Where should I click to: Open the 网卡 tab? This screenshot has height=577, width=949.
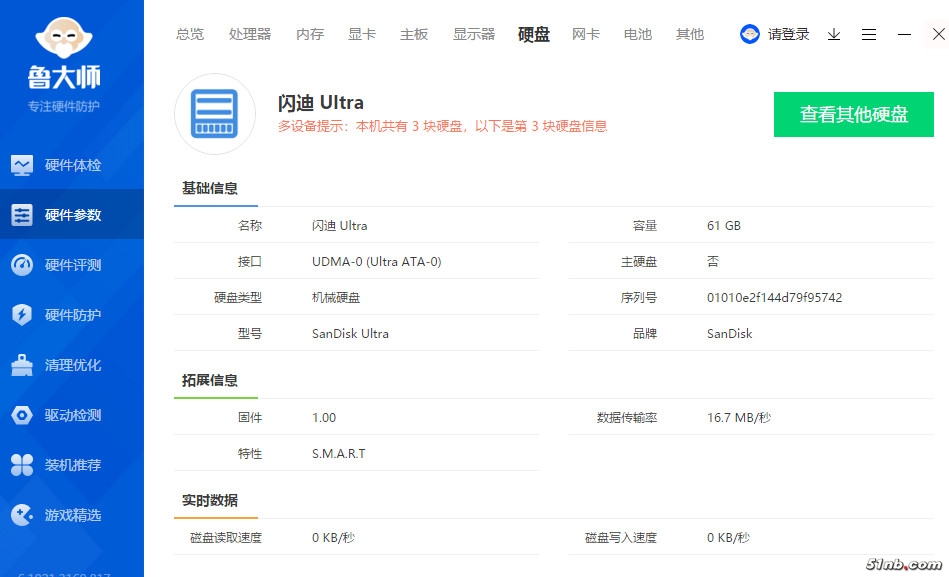pyautogui.click(x=586, y=34)
